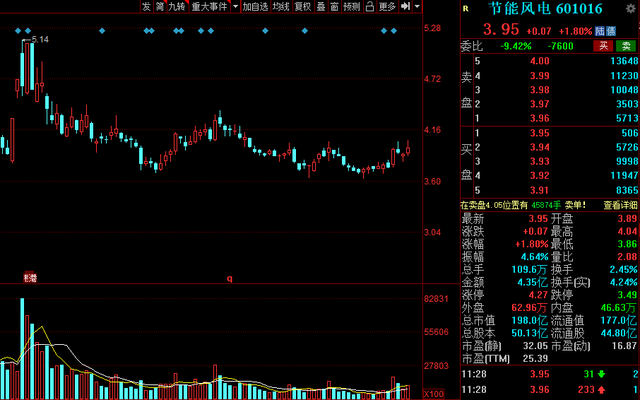Click the 流通股 value 44.80亿
The image size is (640, 400).
point(619,333)
